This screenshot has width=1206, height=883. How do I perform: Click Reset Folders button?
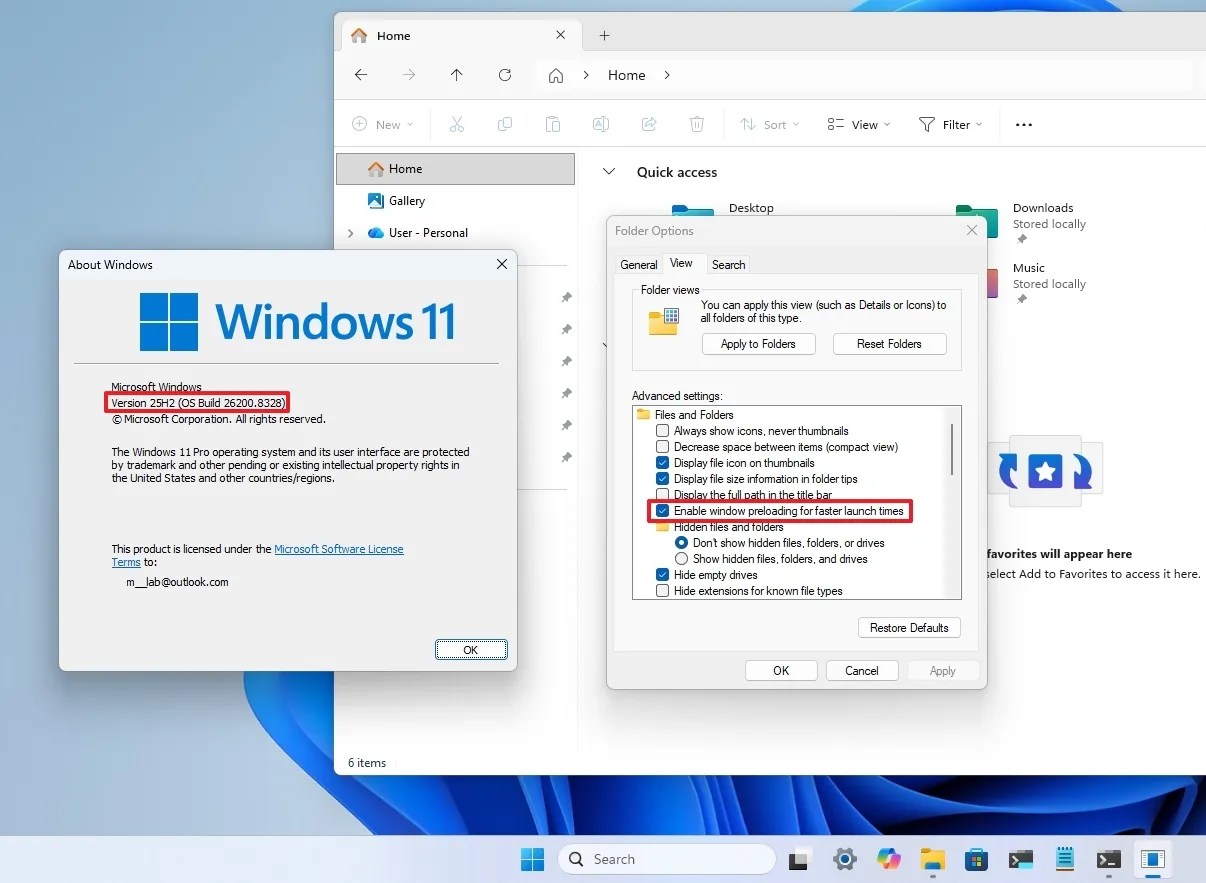coord(889,344)
